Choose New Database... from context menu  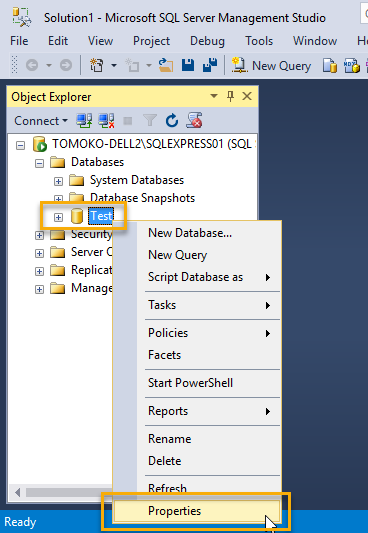pyautogui.click(x=197, y=233)
